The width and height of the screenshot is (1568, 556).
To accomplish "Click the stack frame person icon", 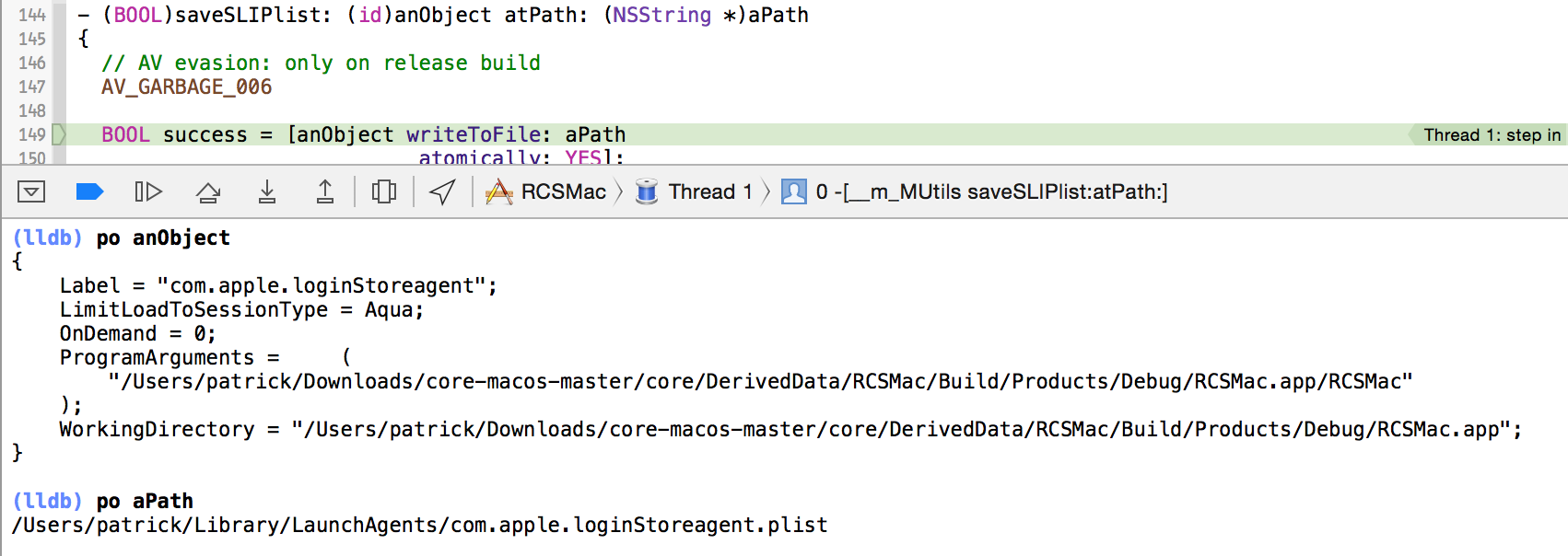I will pyautogui.click(x=793, y=191).
